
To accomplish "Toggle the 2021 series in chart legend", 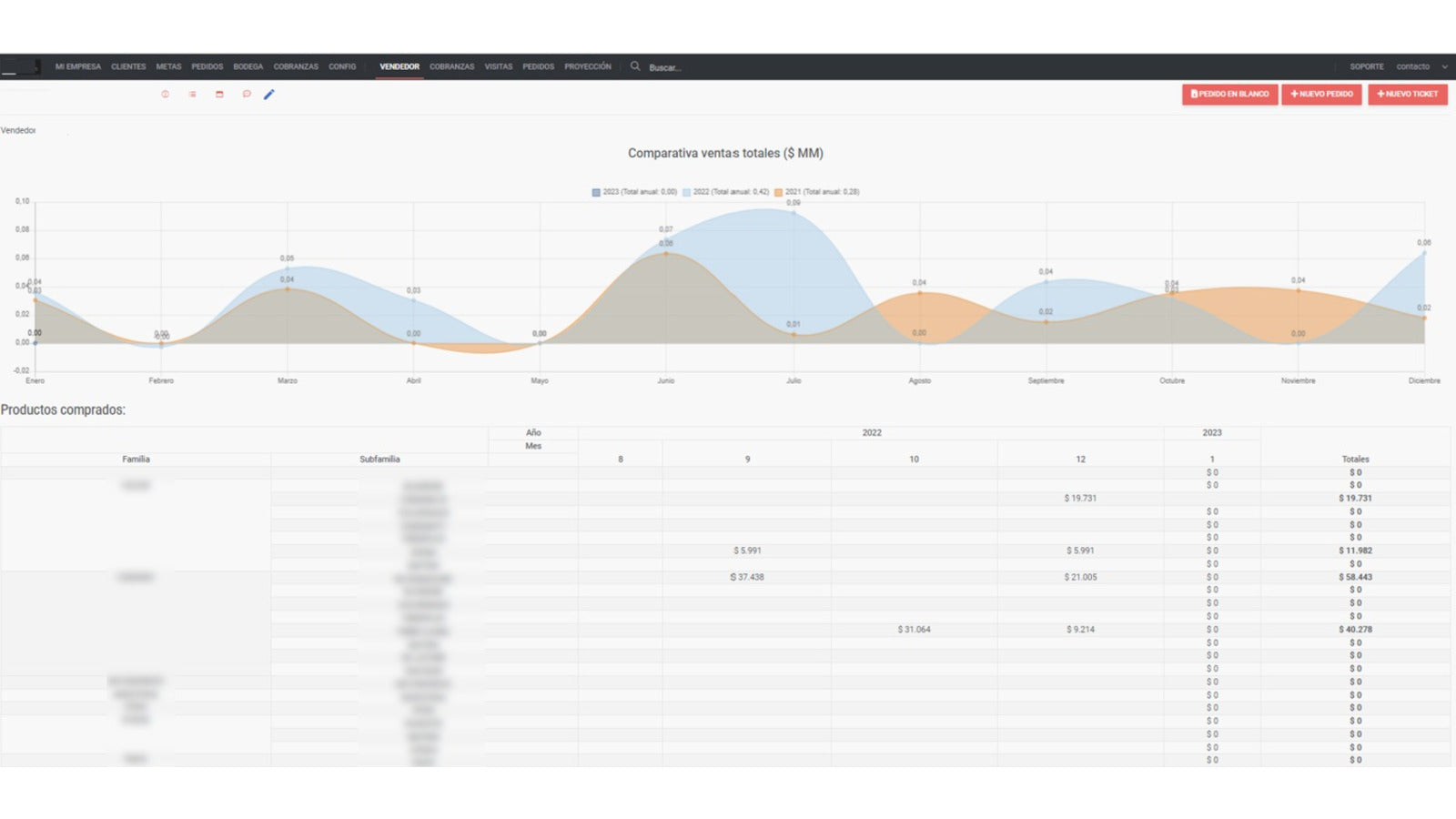I will coord(816,192).
